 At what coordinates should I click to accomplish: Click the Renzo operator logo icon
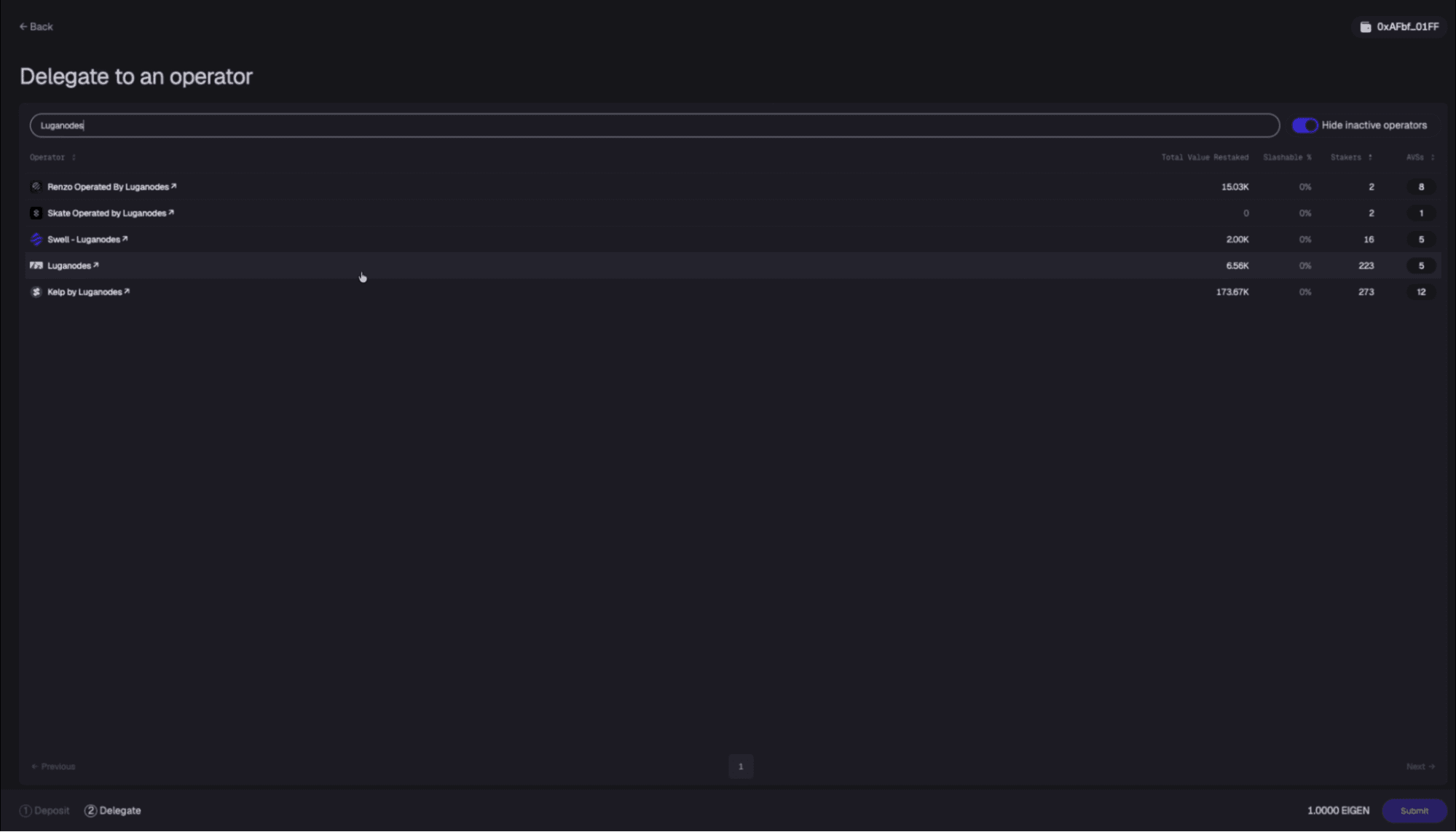tap(36, 187)
